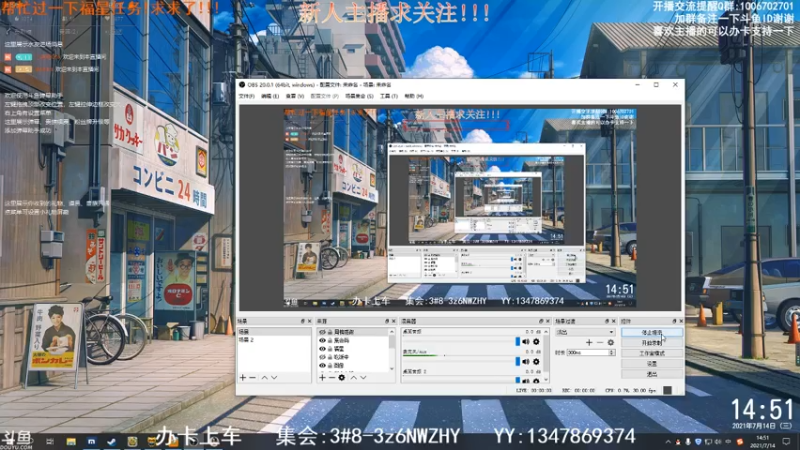Float the 场景 dock panel
The image size is (800, 450).
(x=303, y=321)
